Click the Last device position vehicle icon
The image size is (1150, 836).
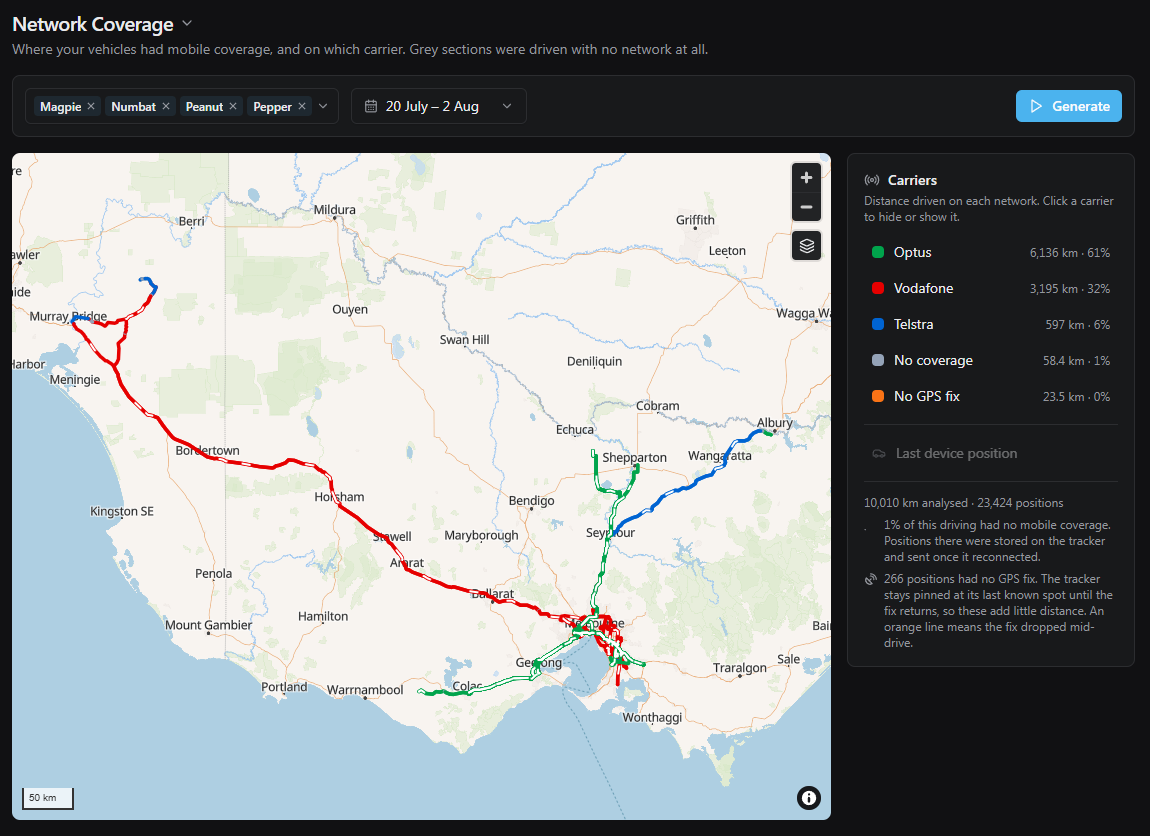[879, 454]
